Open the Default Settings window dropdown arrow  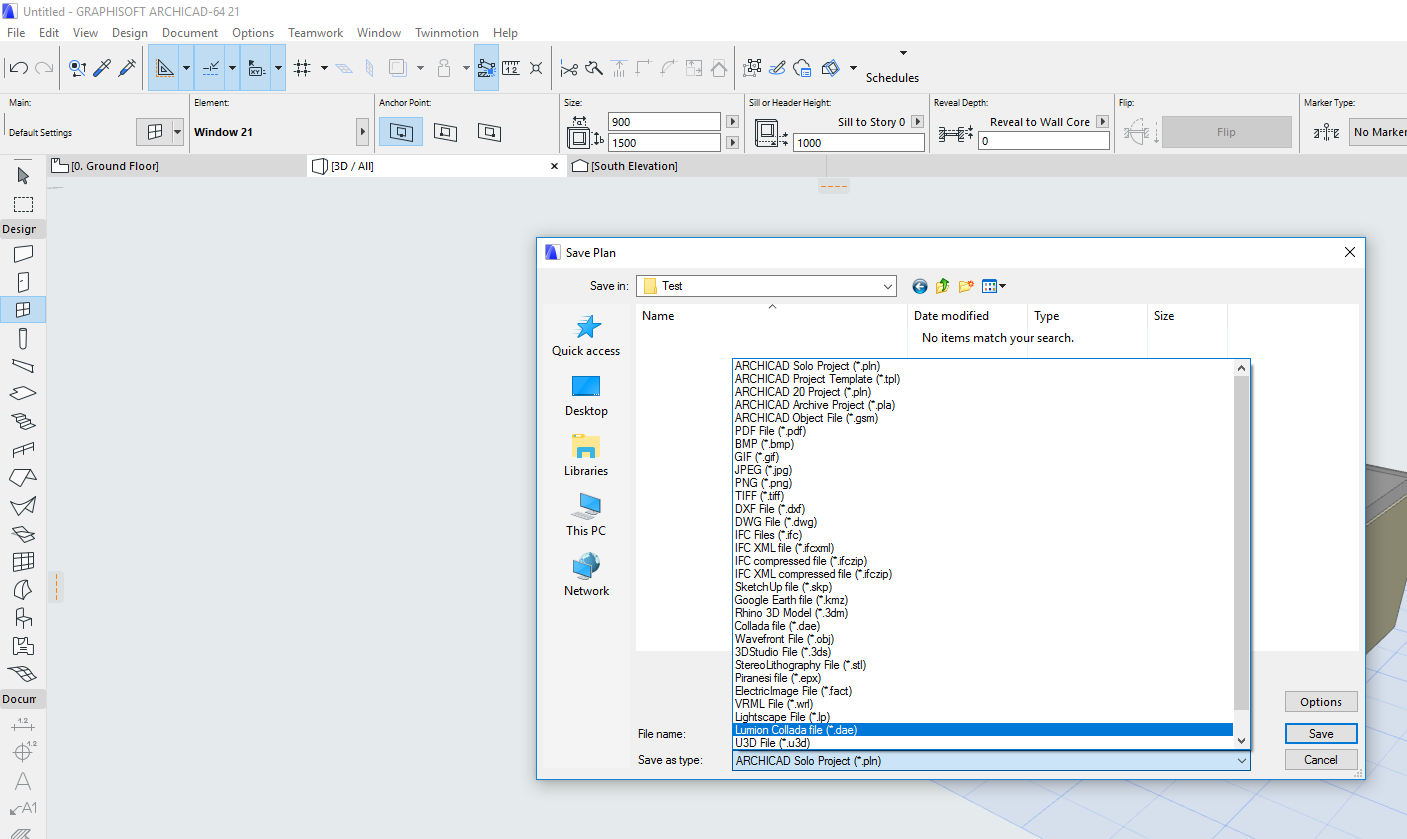click(178, 132)
